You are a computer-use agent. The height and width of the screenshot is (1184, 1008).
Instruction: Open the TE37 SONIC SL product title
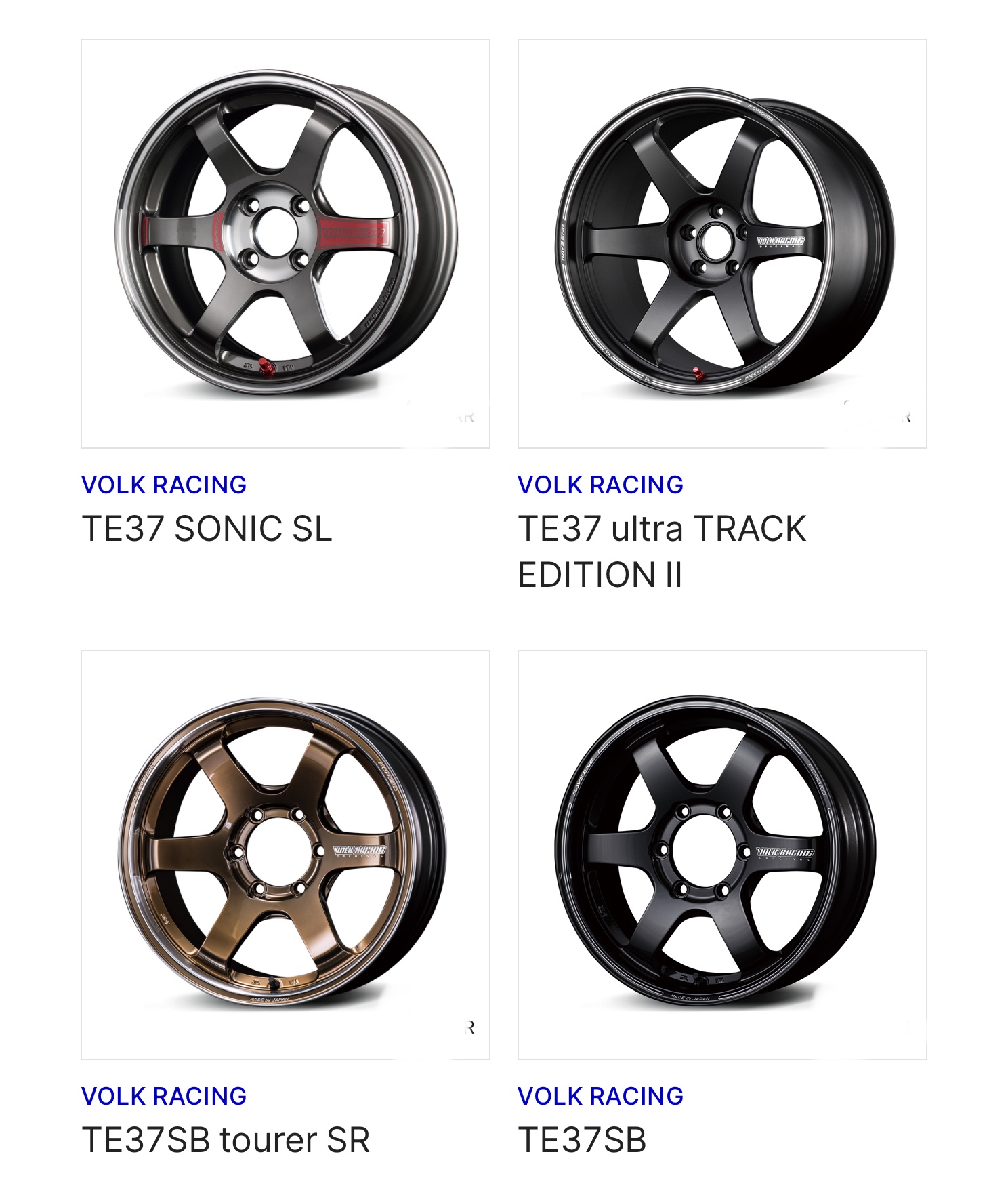pyautogui.click(x=207, y=529)
